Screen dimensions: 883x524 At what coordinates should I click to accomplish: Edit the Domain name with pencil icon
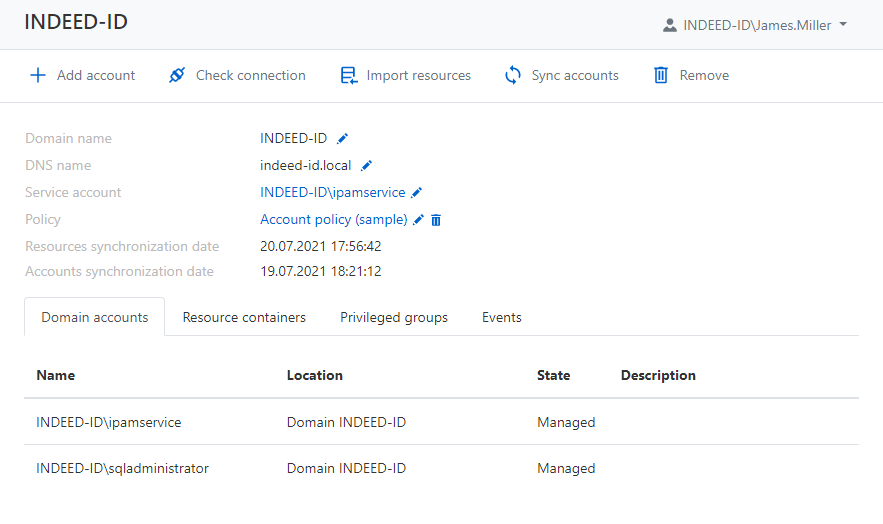[x=343, y=138]
